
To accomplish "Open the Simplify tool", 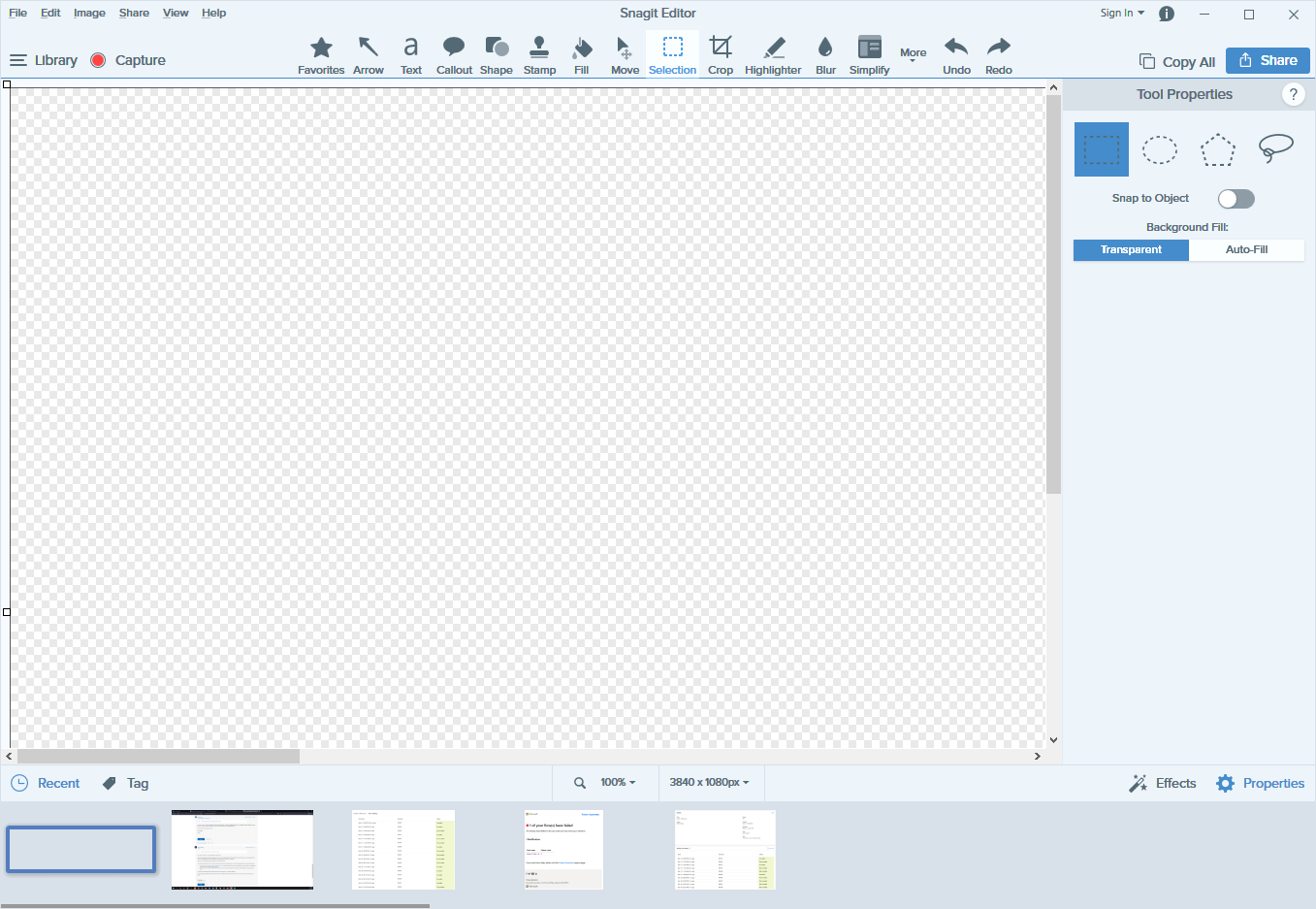I will point(869,54).
